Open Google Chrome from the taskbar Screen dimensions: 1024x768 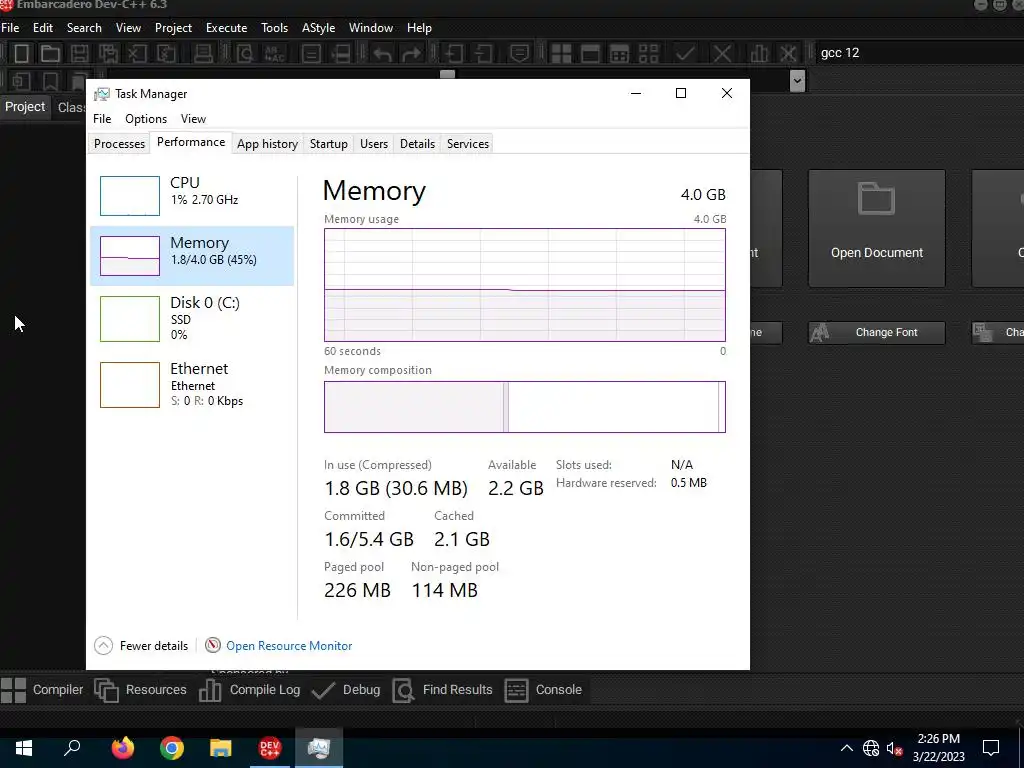coord(172,747)
